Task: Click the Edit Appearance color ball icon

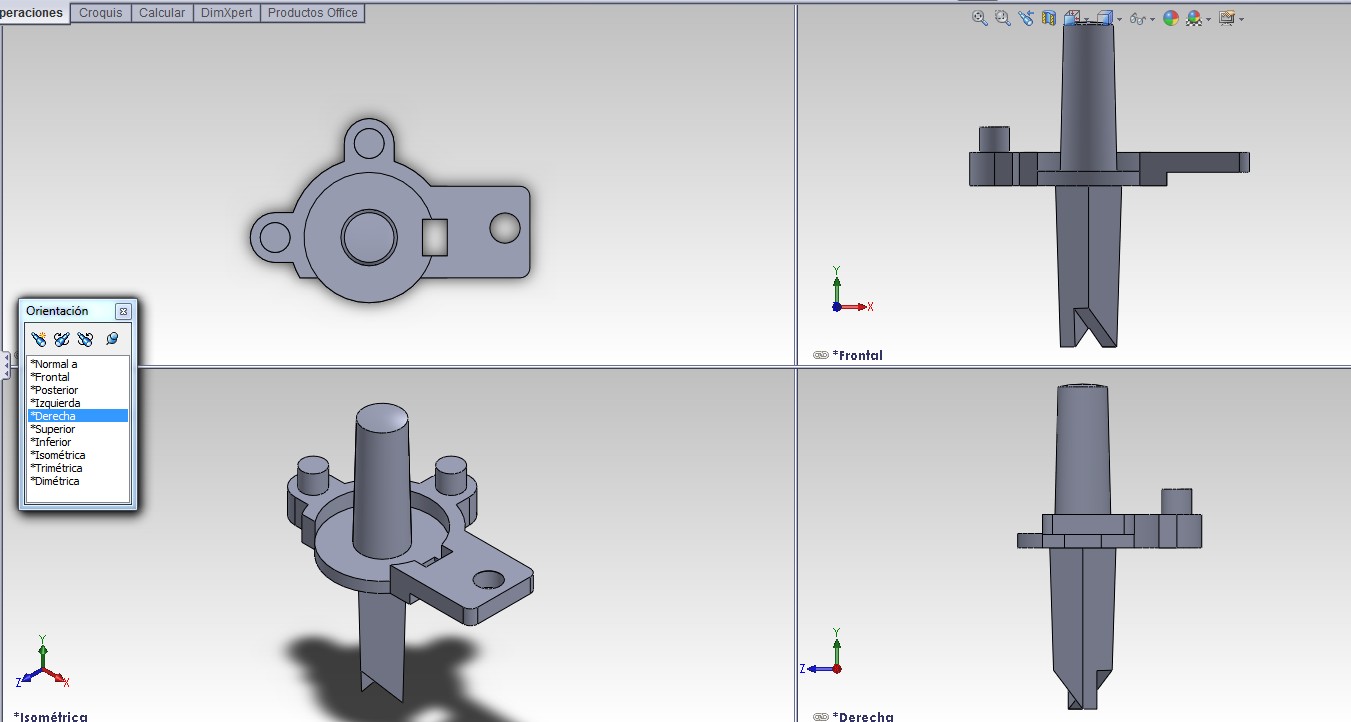Action: click(1170, 18)
